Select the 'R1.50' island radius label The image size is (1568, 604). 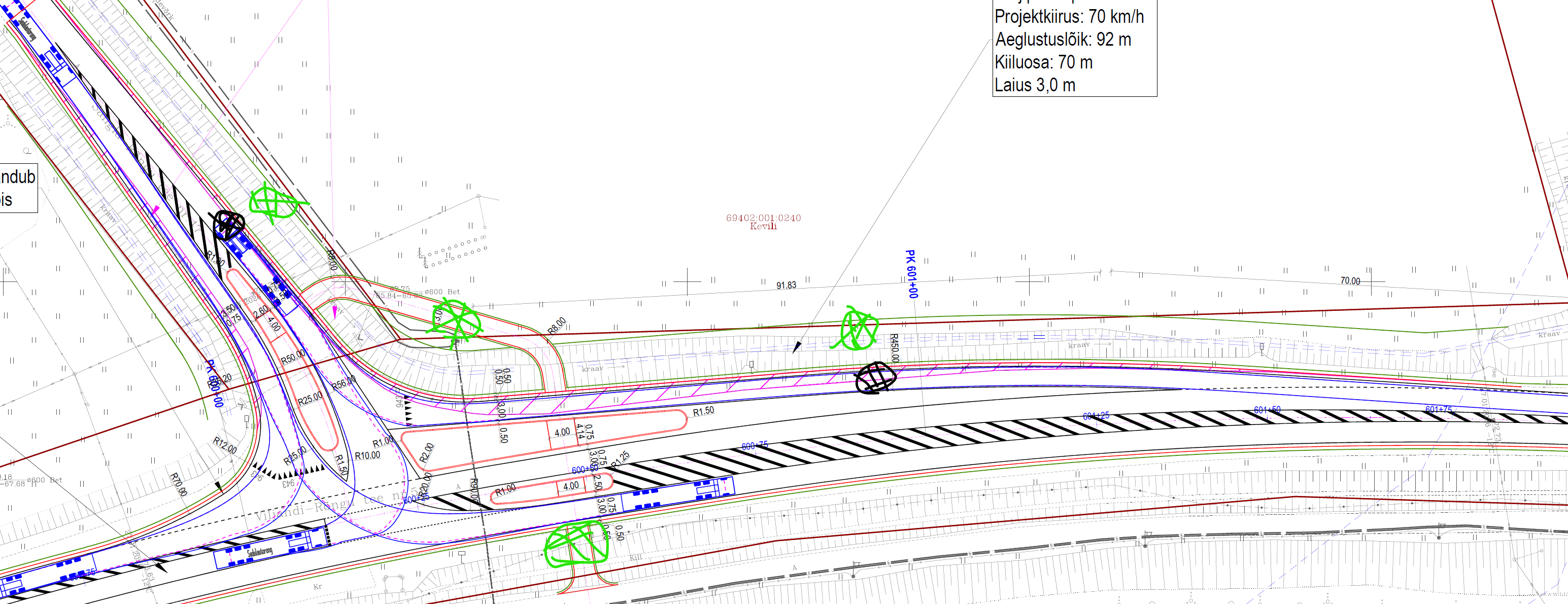pos(703,412)
